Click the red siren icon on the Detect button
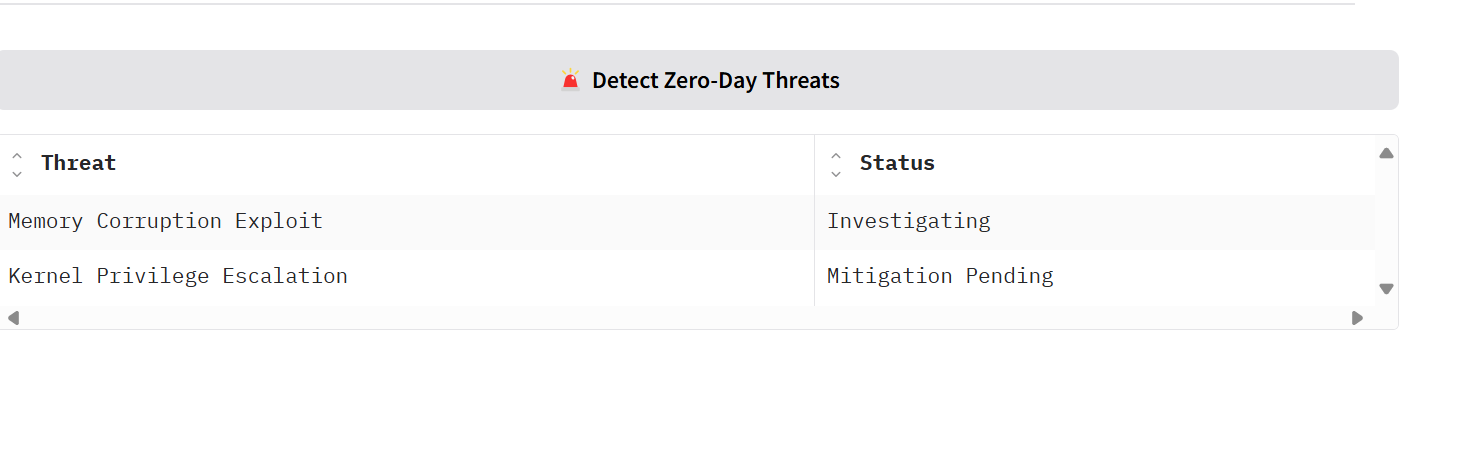The image size is (1464, 456). tap(570, 80)
